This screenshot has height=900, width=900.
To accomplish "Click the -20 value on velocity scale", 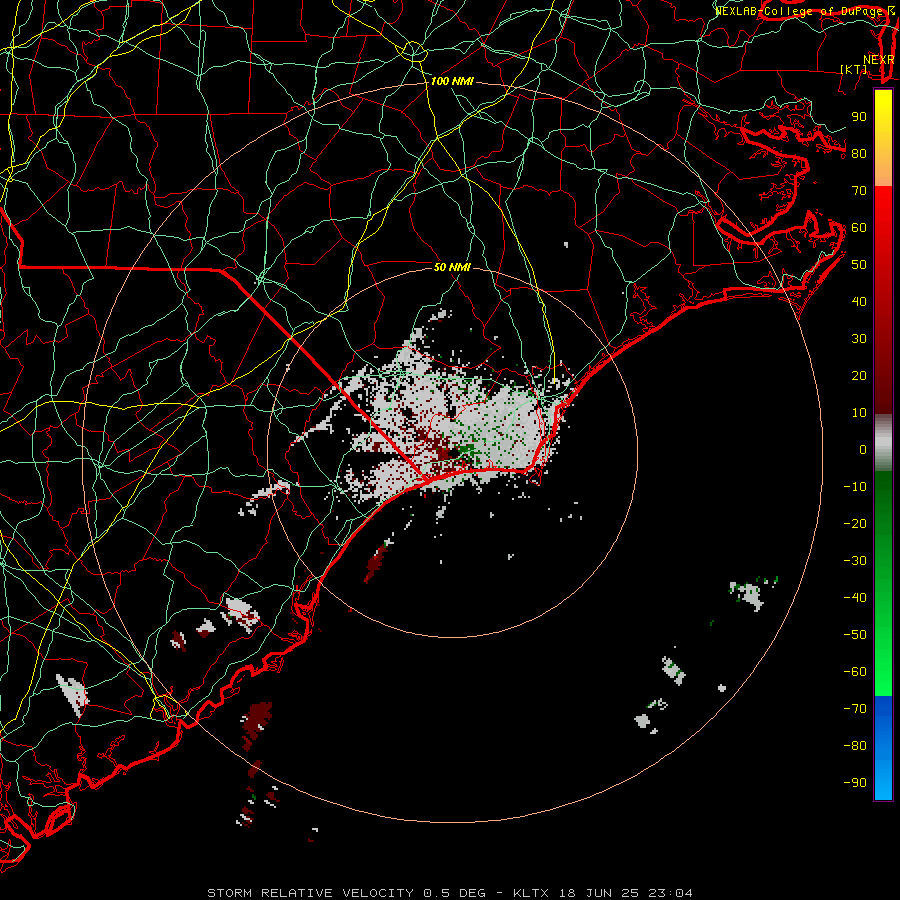I will click(x=855, y=524).
